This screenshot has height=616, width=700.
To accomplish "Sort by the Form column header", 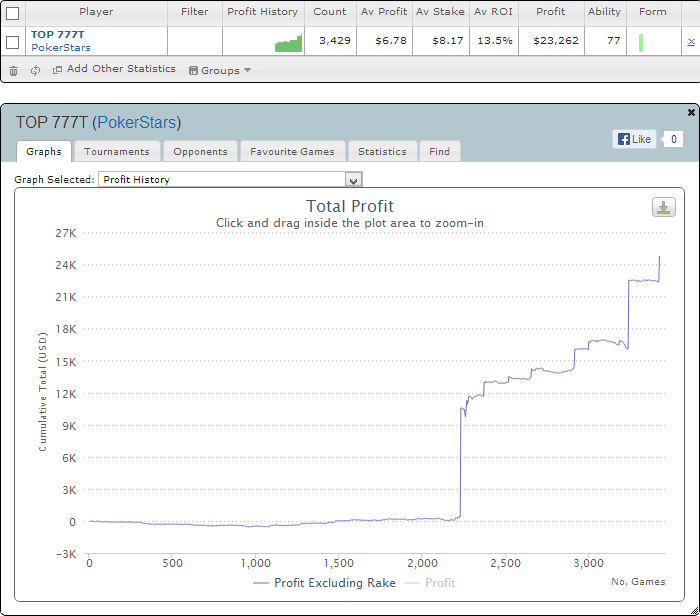I will tap(653, 12).
